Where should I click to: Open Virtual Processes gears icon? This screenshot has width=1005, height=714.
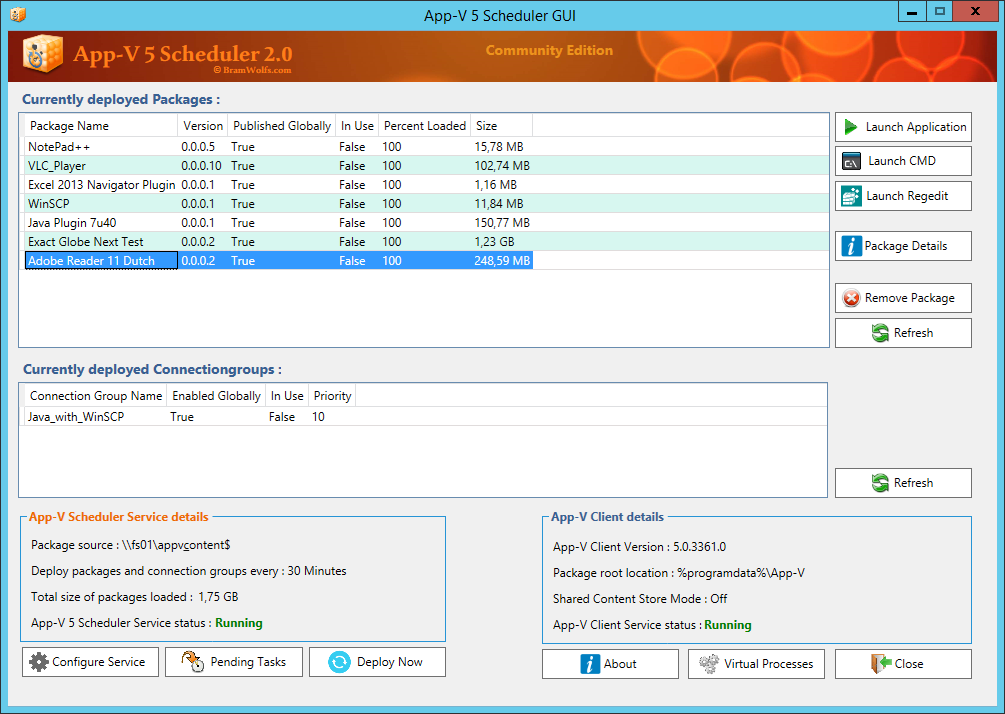tap(709, 663)
